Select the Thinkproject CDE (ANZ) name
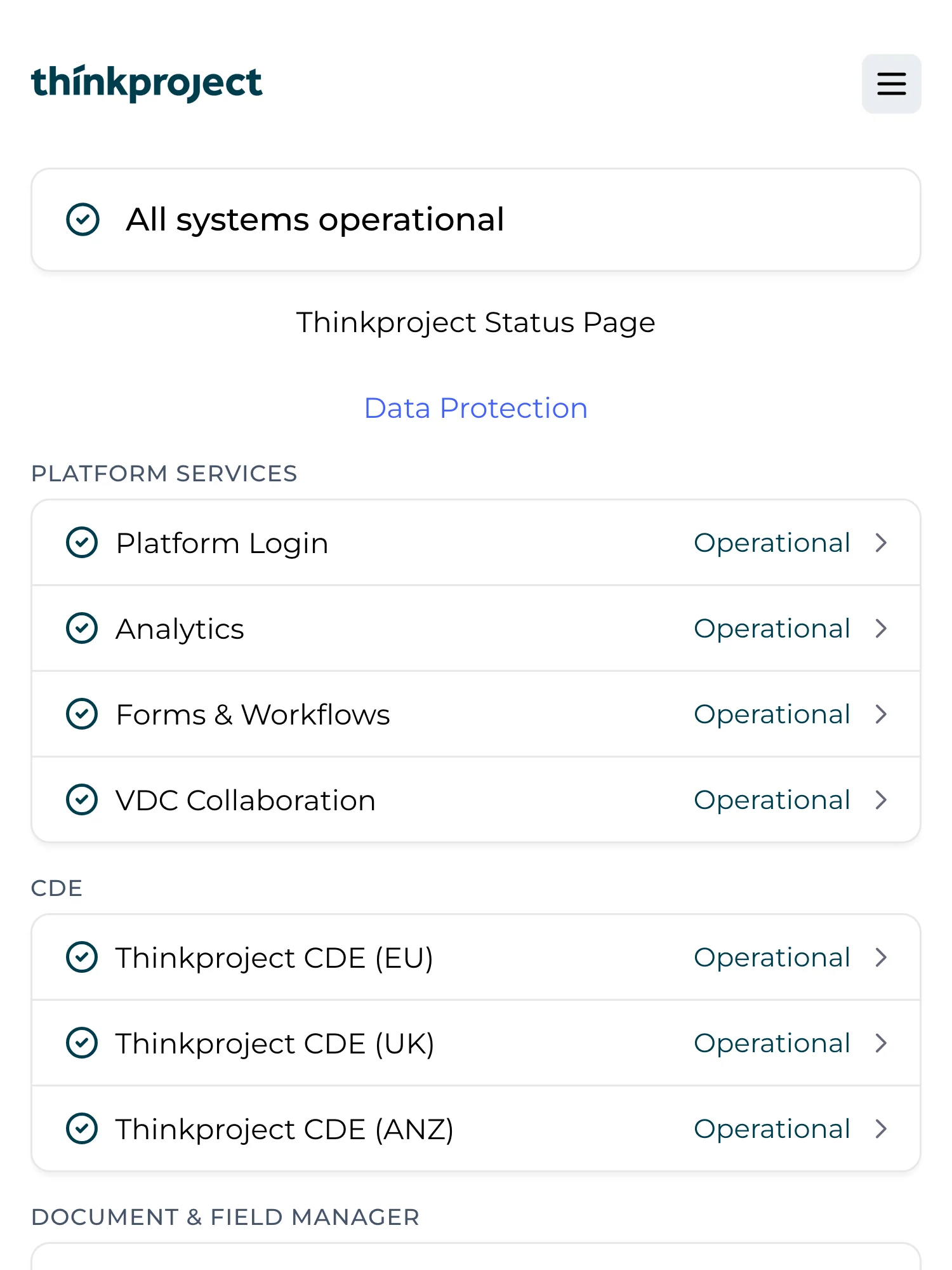The height and width of the screenshot is (1270, 952). [x=285, y=1130]
